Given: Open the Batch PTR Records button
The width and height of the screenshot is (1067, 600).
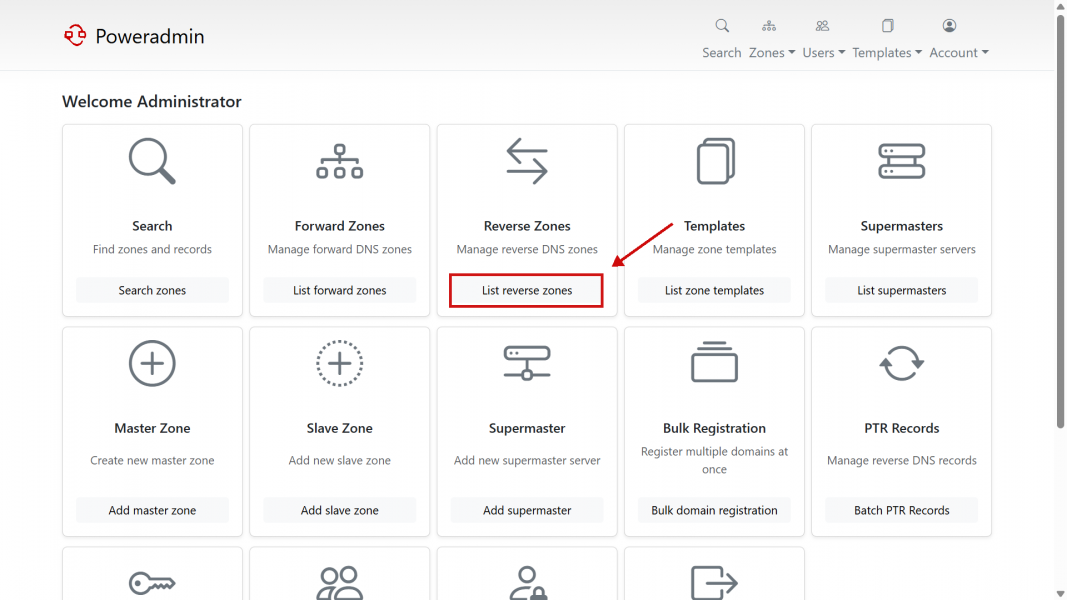Looking at the screenshot, I should point(901,510).
